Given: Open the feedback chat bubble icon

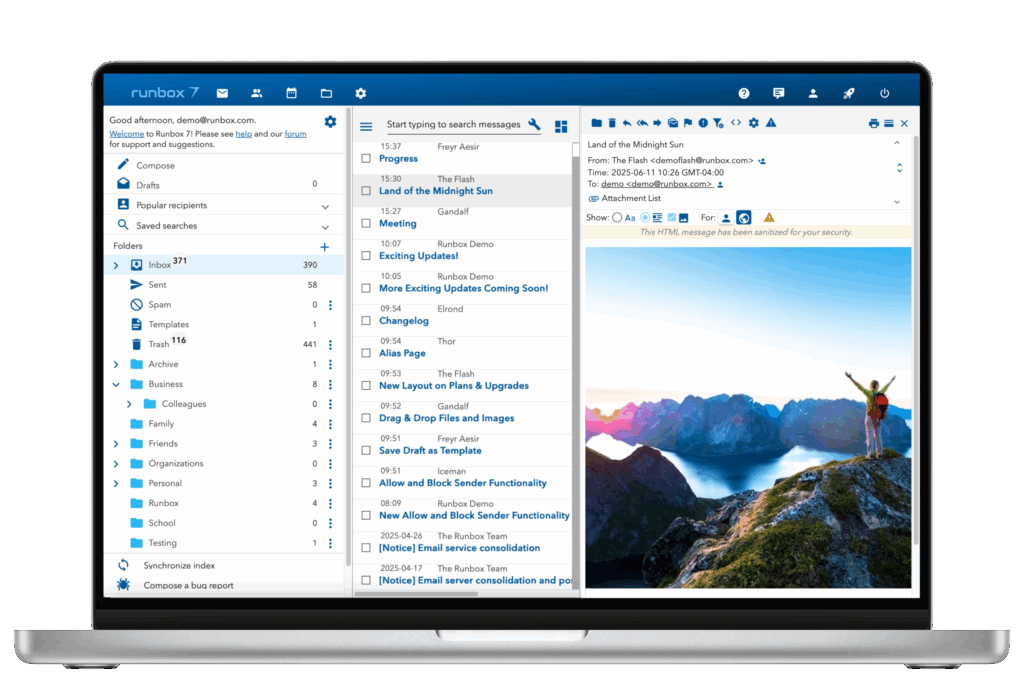Looking at the screenshot, I should click(778, 93).
